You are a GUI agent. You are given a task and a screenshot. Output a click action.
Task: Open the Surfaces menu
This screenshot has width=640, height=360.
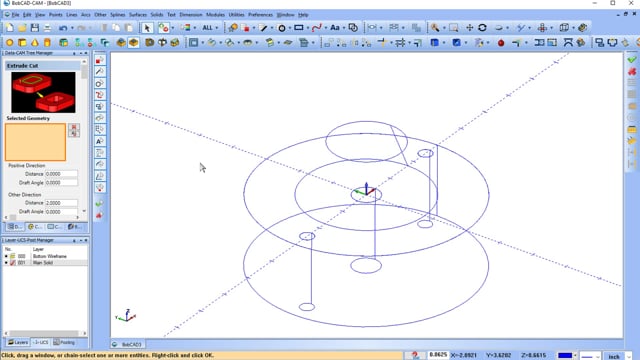[x=138, y=15]
